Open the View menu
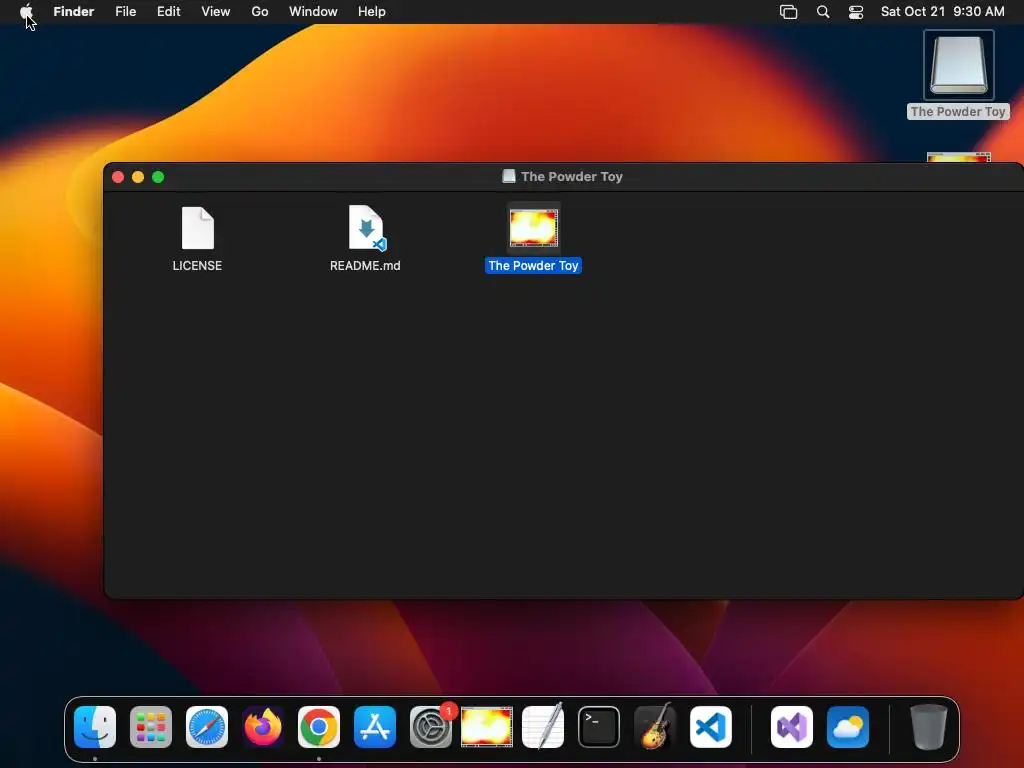 (216, 12)
